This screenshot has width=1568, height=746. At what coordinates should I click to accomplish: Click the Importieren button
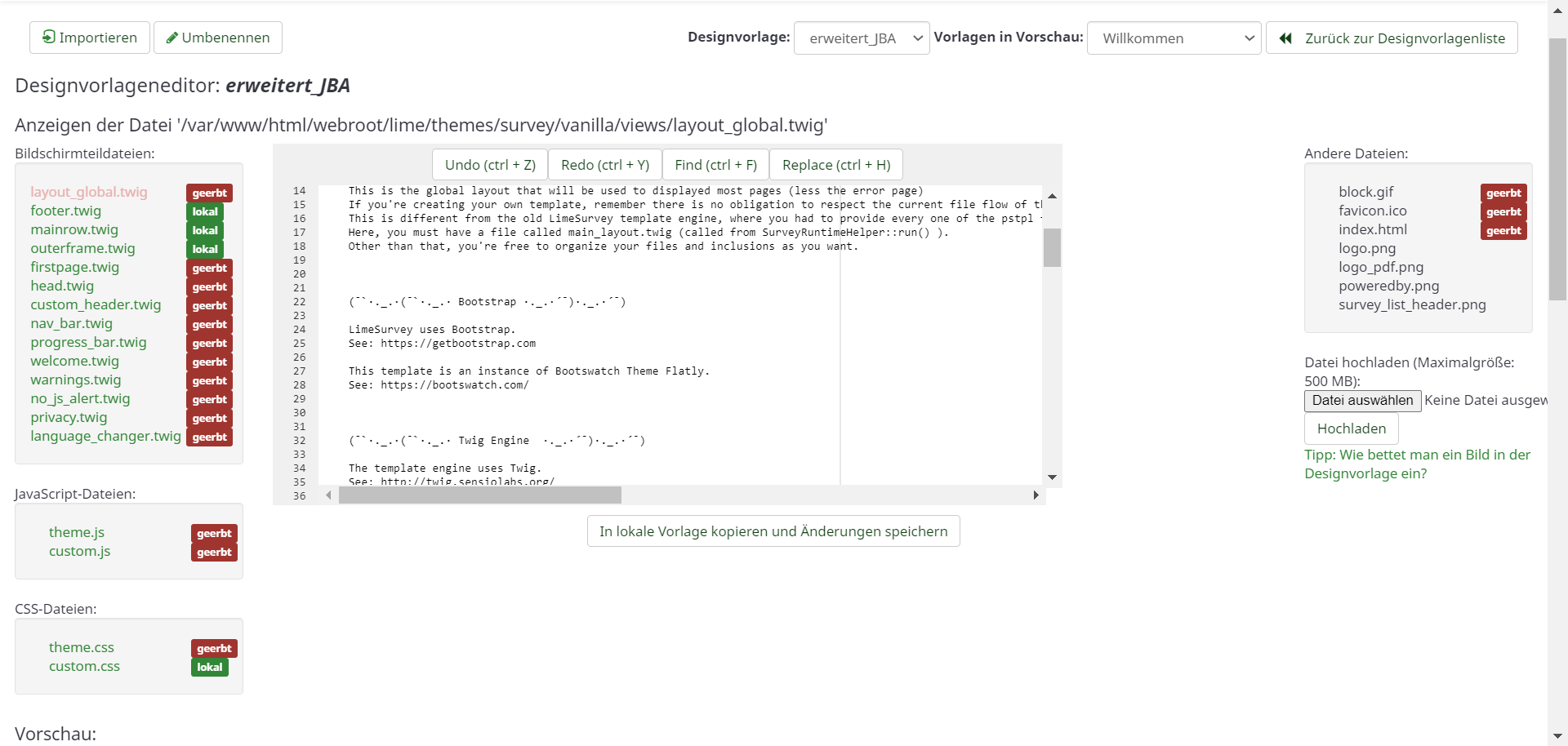(90, 38)
